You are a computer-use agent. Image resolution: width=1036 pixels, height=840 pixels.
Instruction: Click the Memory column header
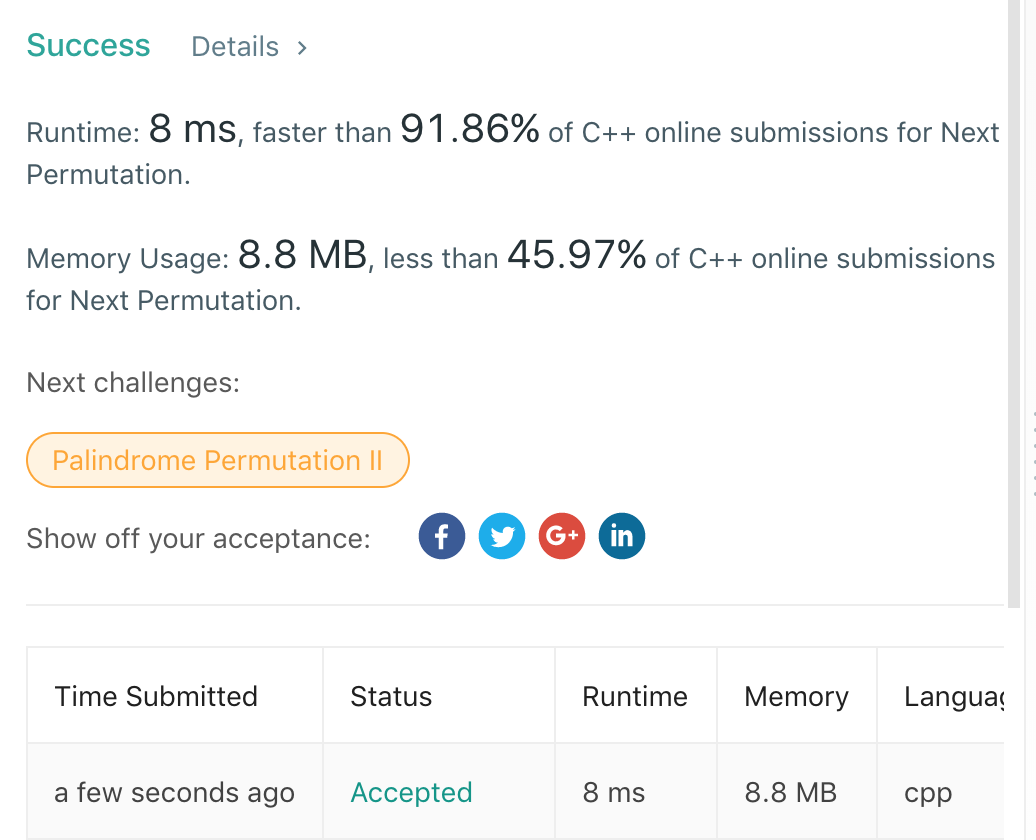pos(796,697)
